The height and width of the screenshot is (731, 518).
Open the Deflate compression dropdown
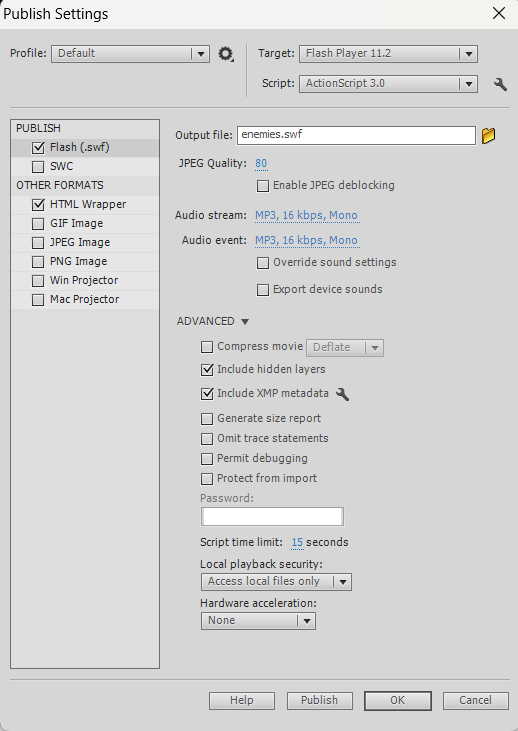pyautogui.click(x=345, y=348)
